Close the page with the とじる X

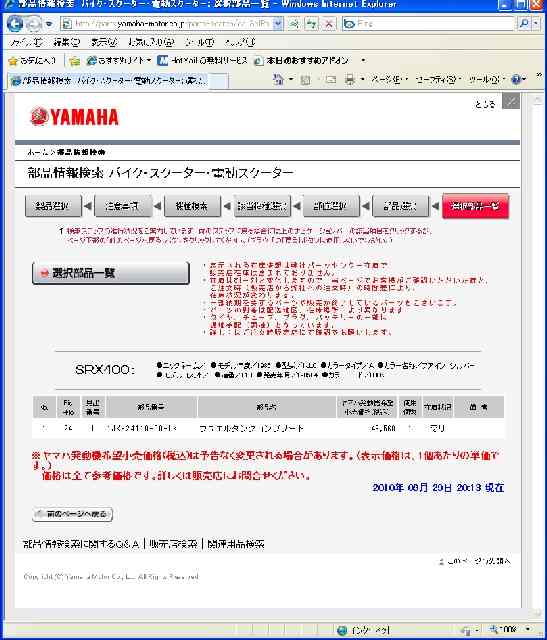[511, 101]
